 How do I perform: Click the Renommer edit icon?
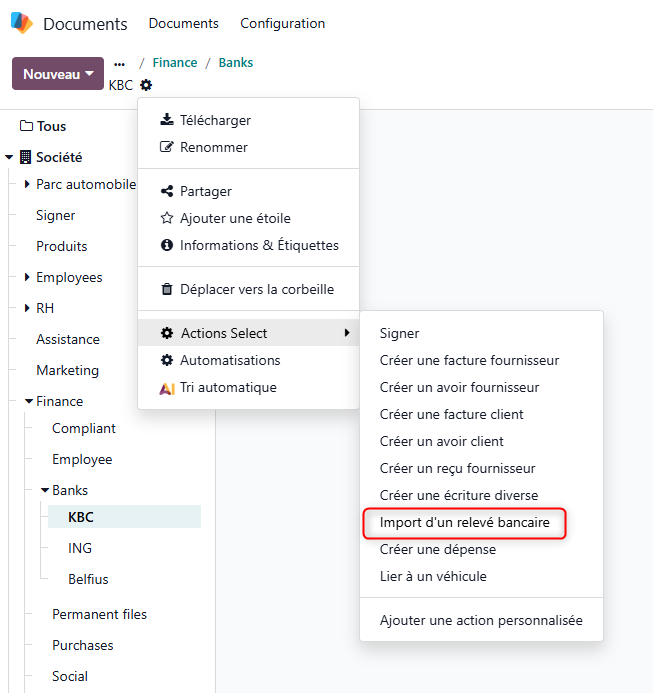point(167,147)
